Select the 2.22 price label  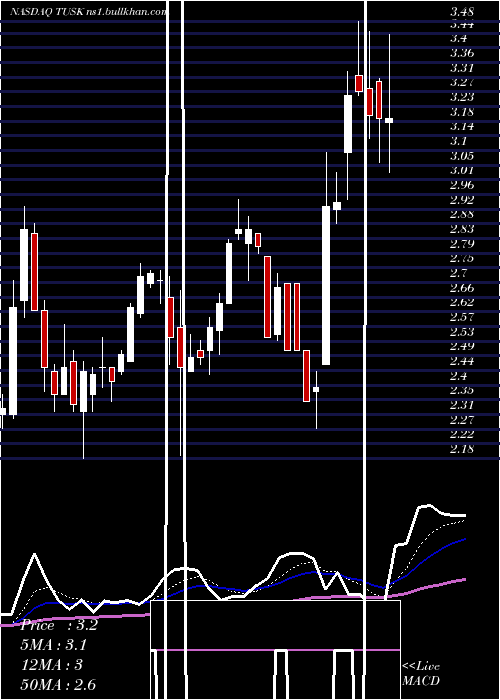click(462, 434)
